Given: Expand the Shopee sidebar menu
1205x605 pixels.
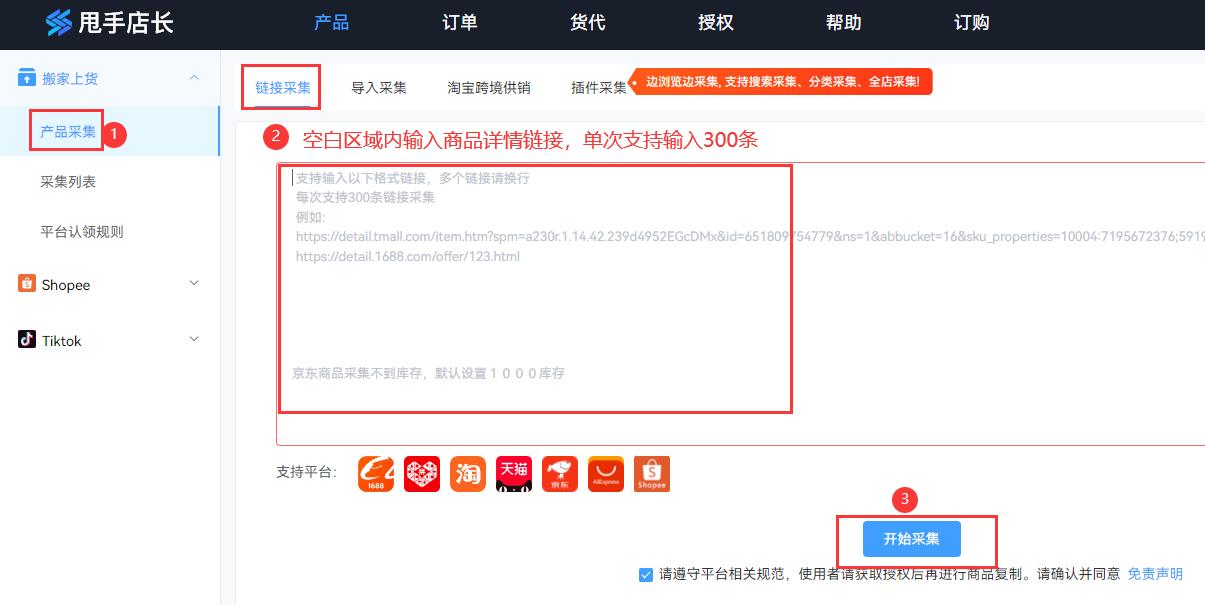Looking at the screenshot, I should pos(193,284).
